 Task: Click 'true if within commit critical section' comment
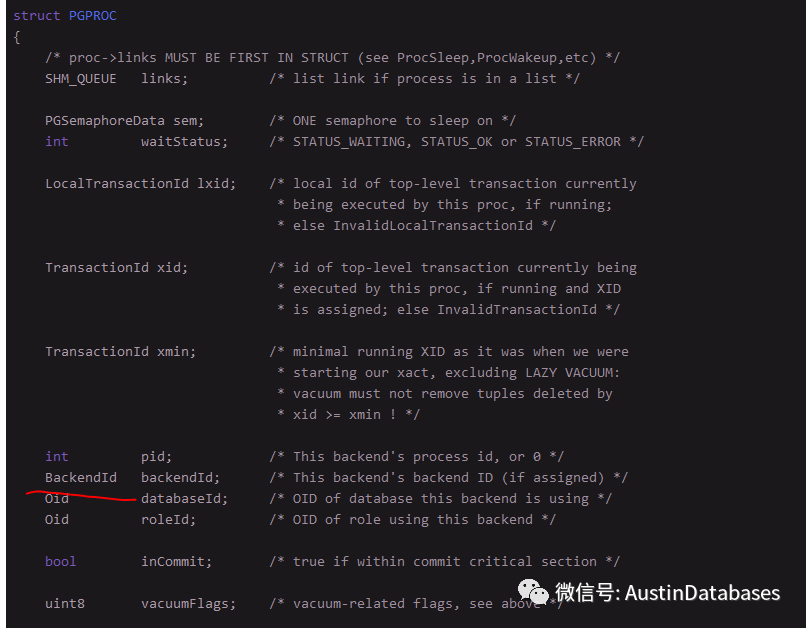(x=445, y=562)
